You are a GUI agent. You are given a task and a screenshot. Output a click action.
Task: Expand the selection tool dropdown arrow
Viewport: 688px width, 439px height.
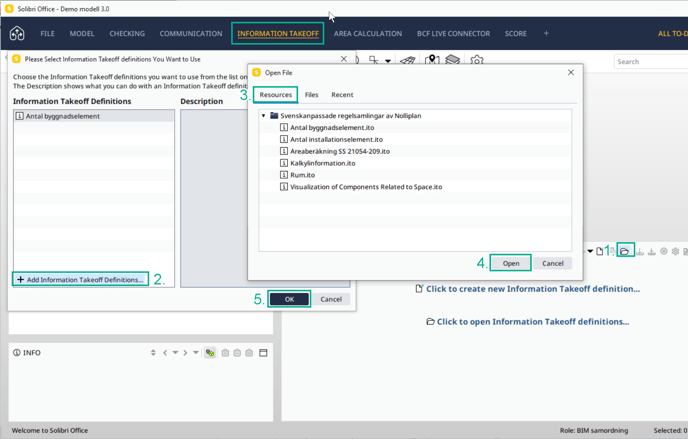(x=388, y=61)
